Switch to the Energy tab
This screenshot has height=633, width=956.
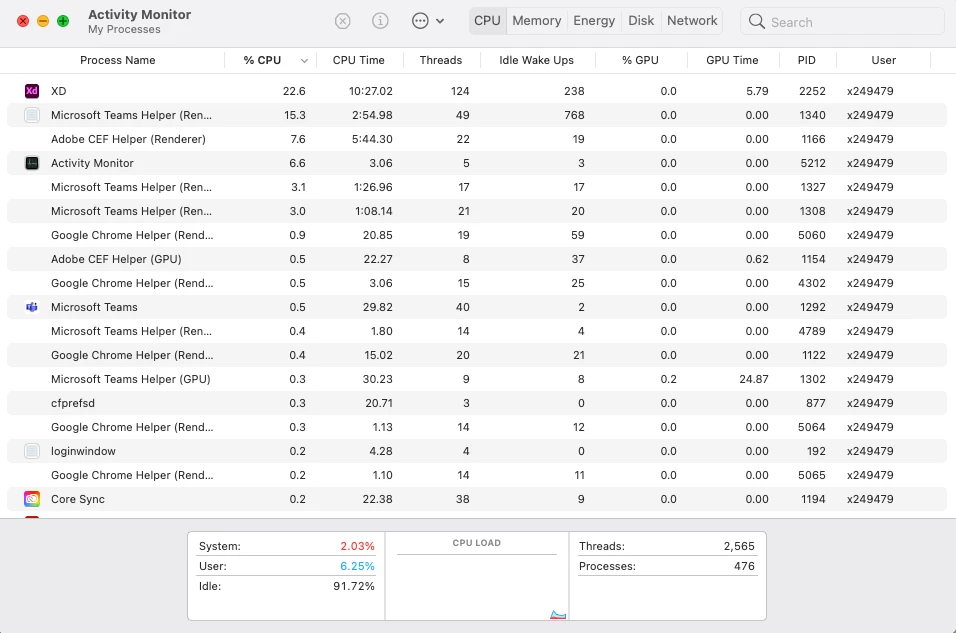tap(594, 21)
